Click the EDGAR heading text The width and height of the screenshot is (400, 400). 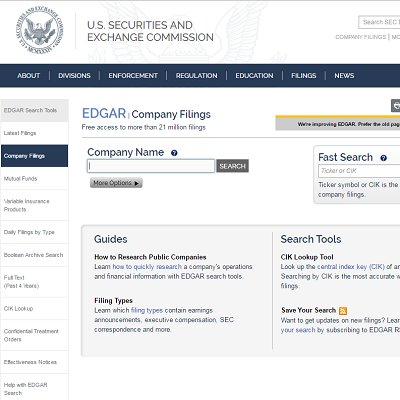(104, 114)
